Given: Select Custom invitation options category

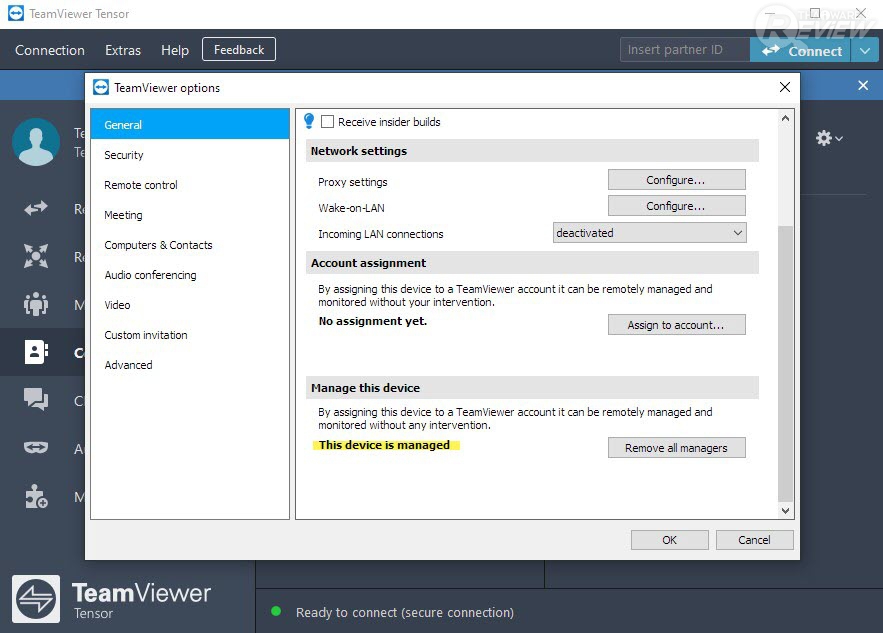Looking at the screenshot, I should (190, 335).
